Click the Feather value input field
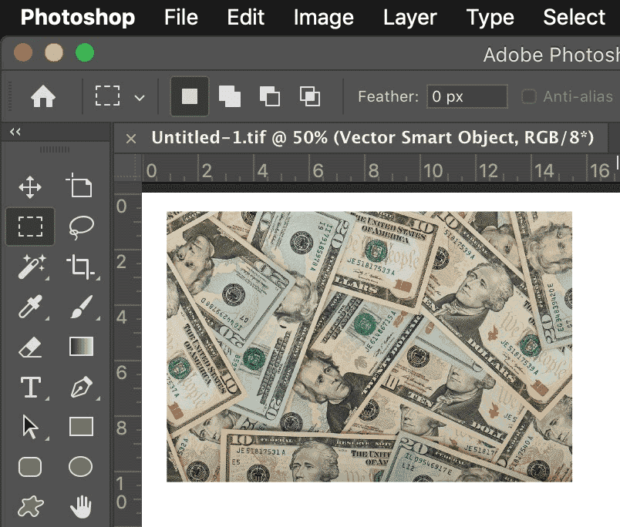This screenshot has height=527, width=620. click(467, 96)
